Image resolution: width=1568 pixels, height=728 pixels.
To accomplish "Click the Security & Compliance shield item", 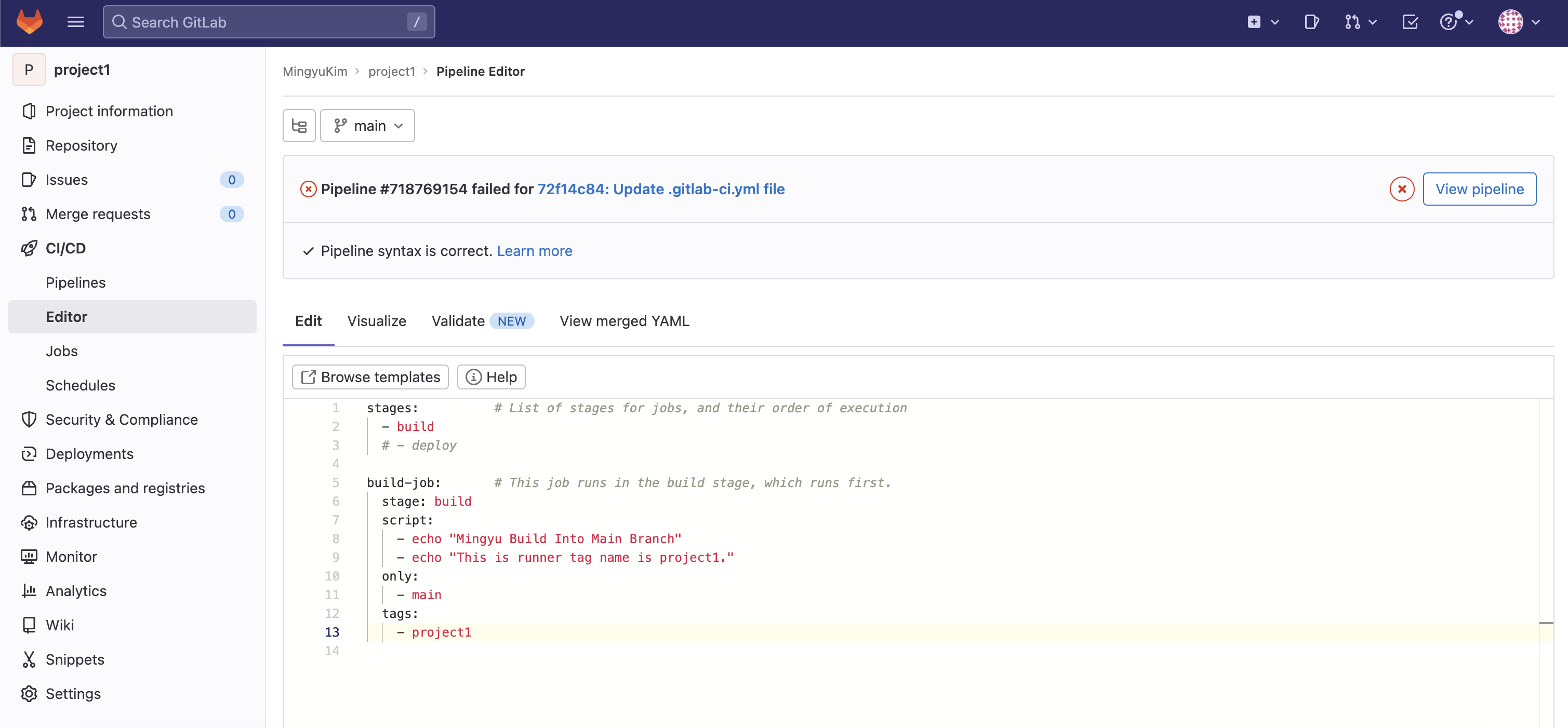I will pyautogui.click(x=121, y=420).
